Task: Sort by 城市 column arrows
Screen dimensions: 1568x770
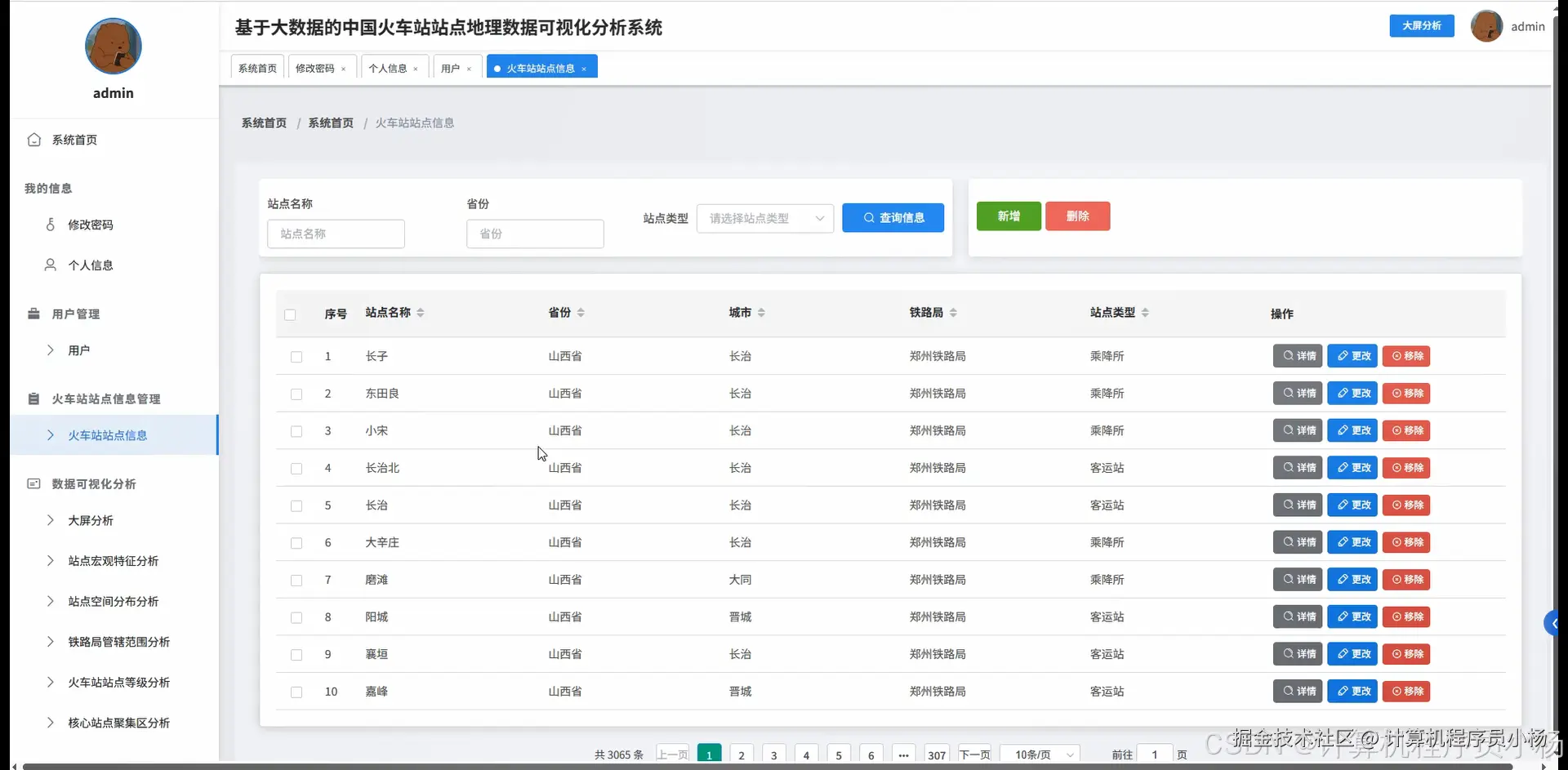Action: point(761,313)
